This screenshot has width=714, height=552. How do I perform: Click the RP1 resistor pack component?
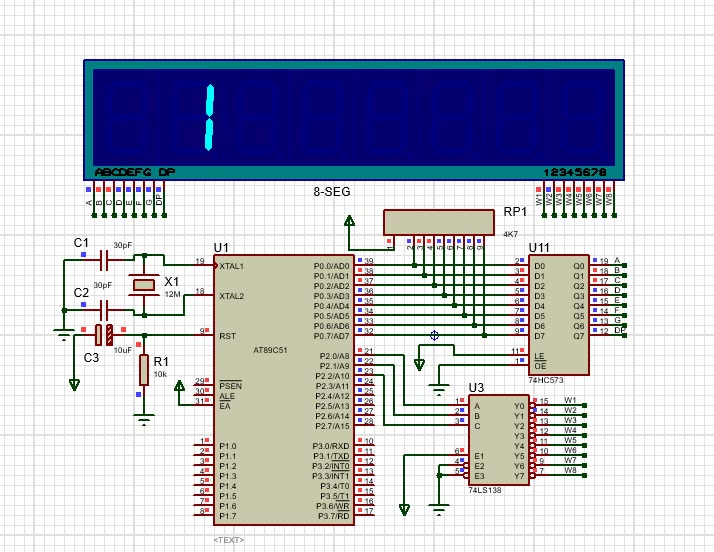pos(440,221)
